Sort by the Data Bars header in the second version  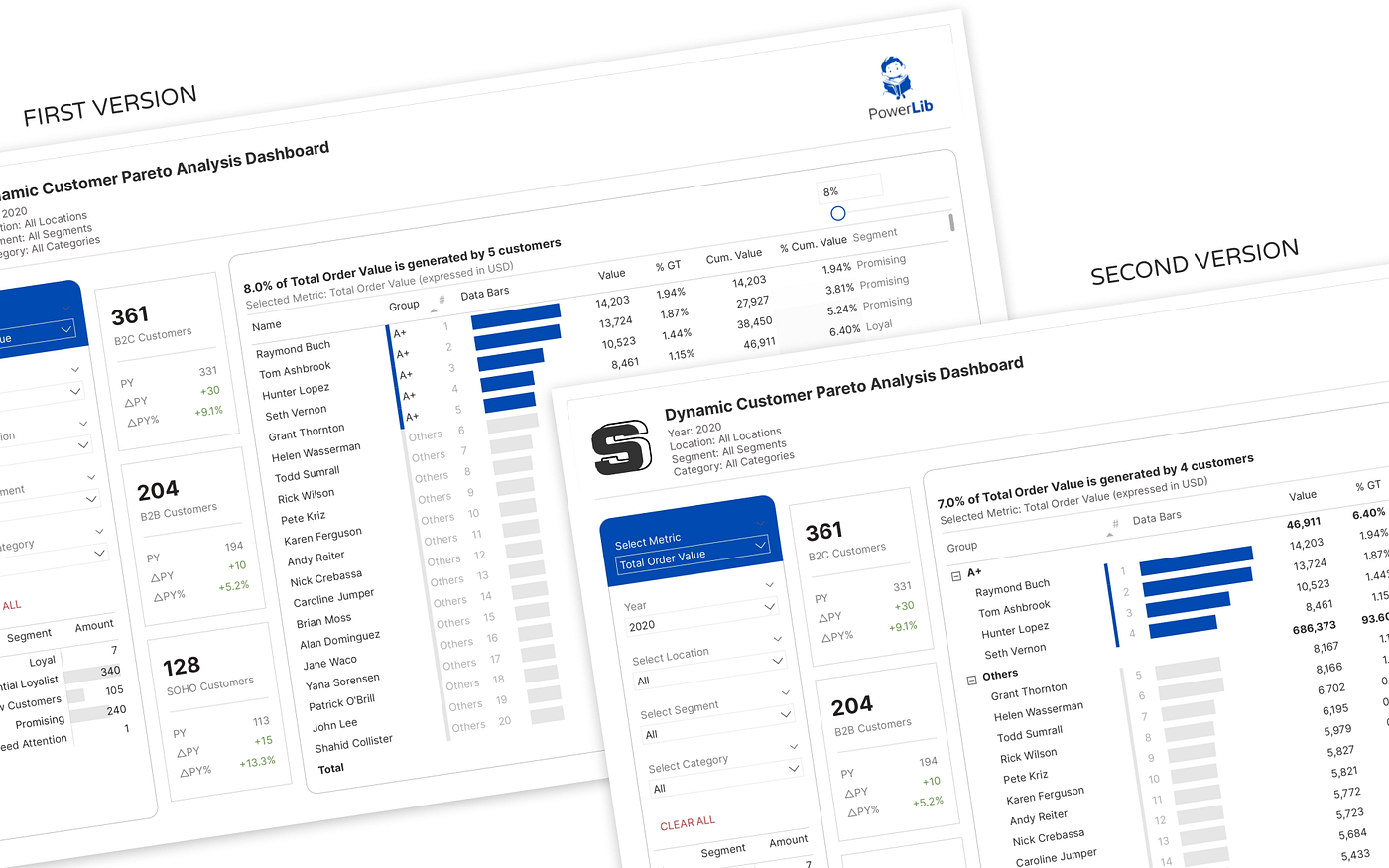1157,517
